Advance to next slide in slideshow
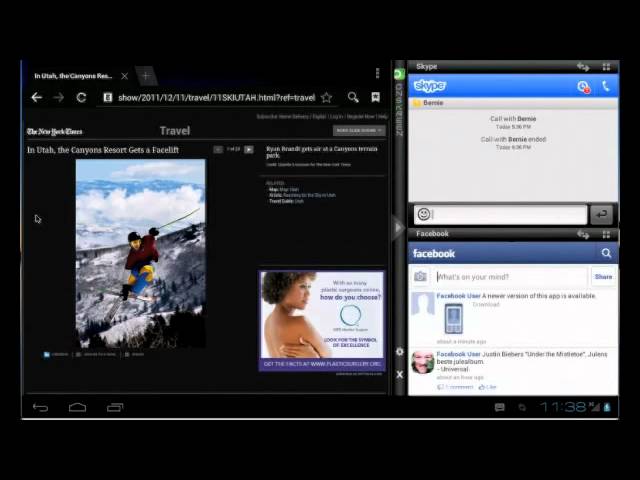Image resolution: width=640 pixels, height=480 pixels. 249,149
